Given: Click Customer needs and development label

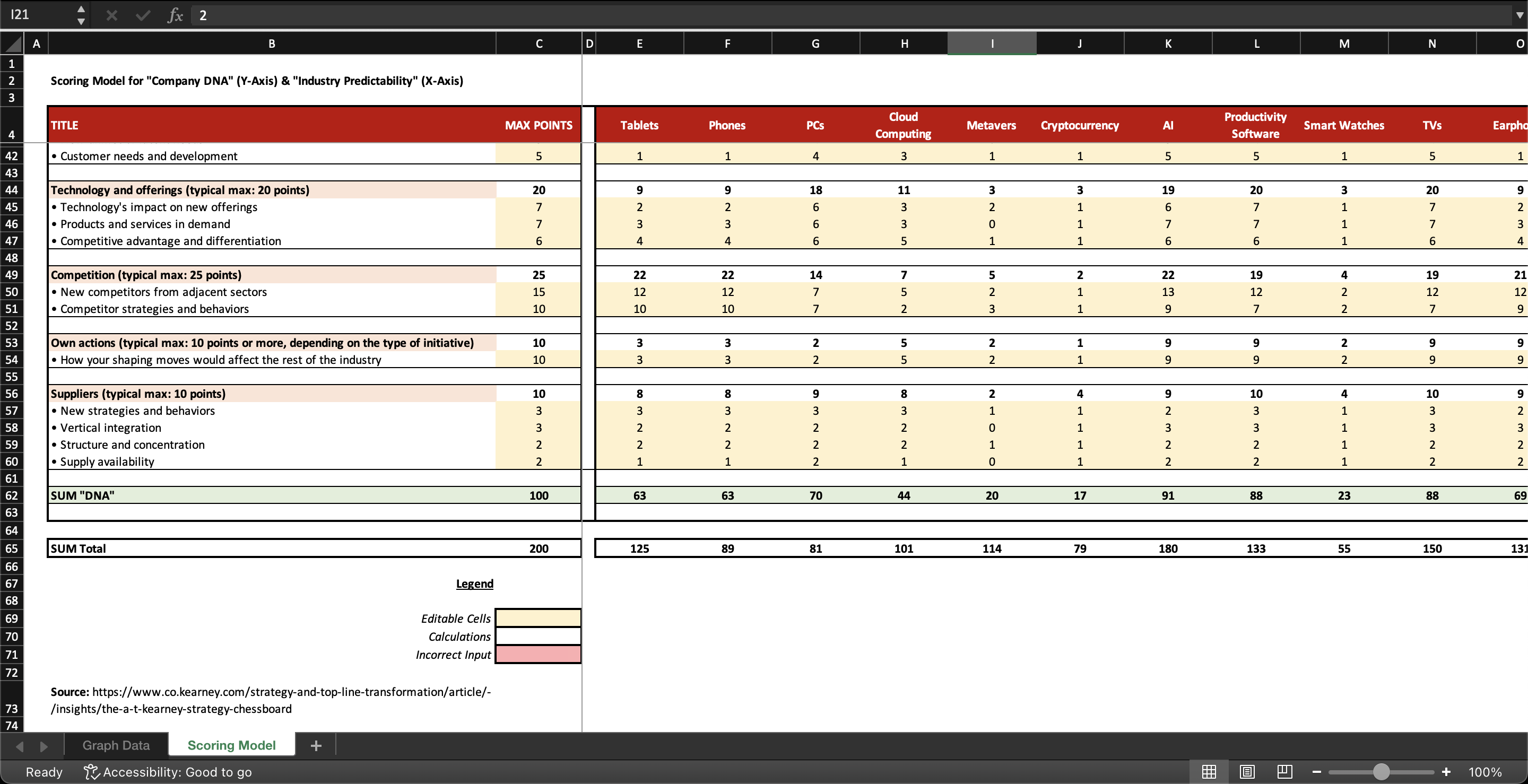Looking at the screenshot, I should click(x=272, y=156).
